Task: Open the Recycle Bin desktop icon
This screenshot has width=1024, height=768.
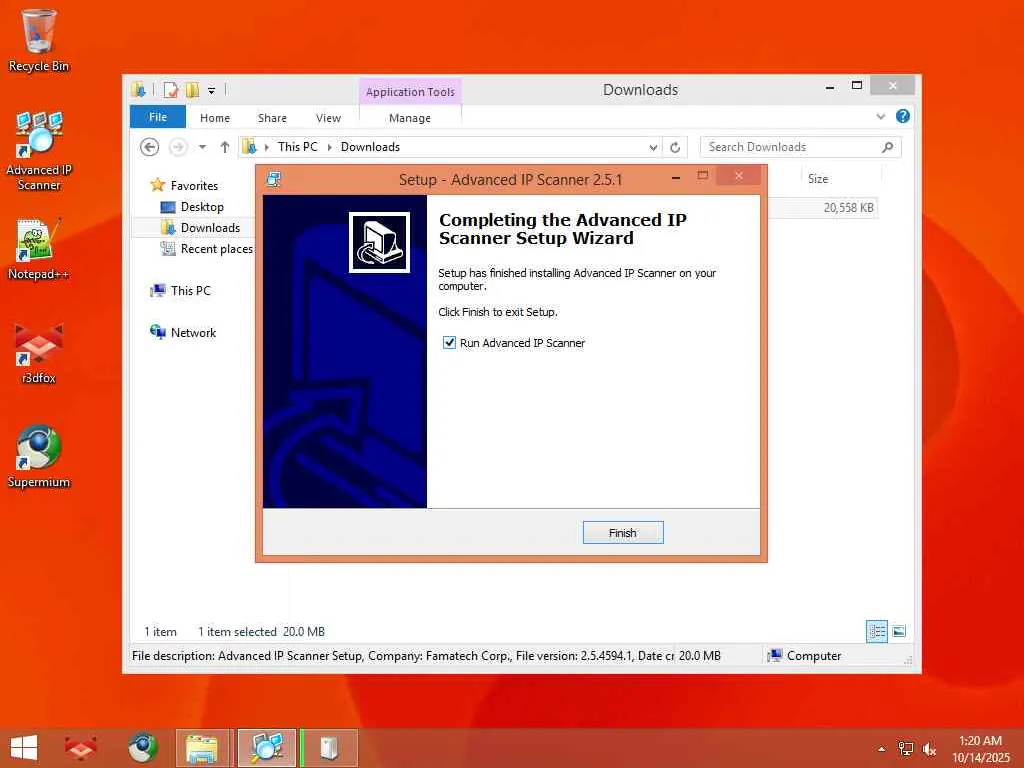Action: (x=39, y=40)
